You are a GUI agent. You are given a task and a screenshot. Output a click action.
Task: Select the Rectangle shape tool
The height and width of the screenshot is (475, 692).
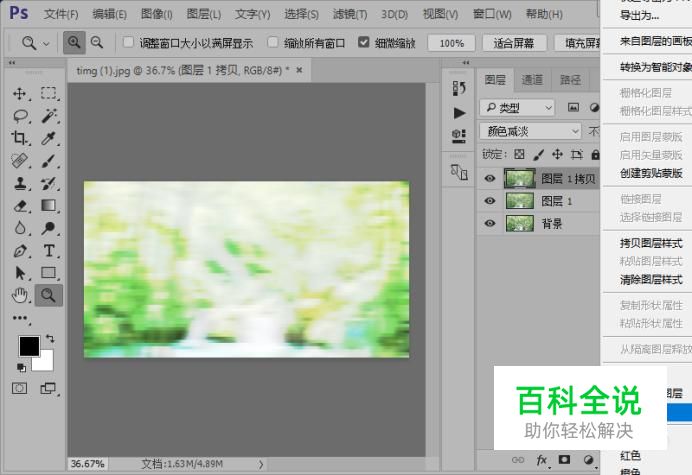(x=49, y=273)
